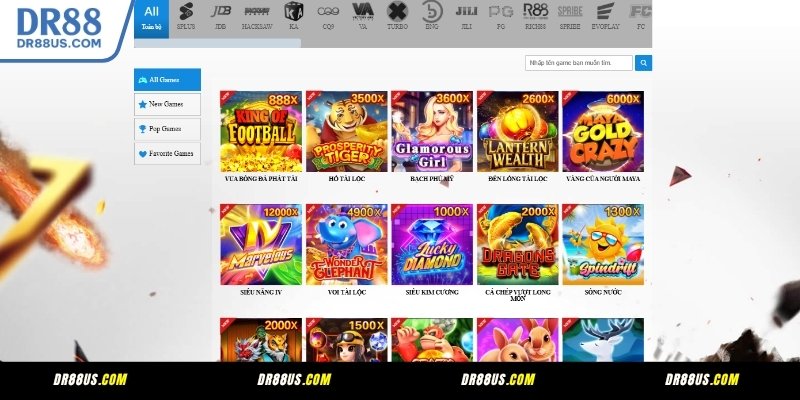View the Favorite Games list

tap(167, 154)
